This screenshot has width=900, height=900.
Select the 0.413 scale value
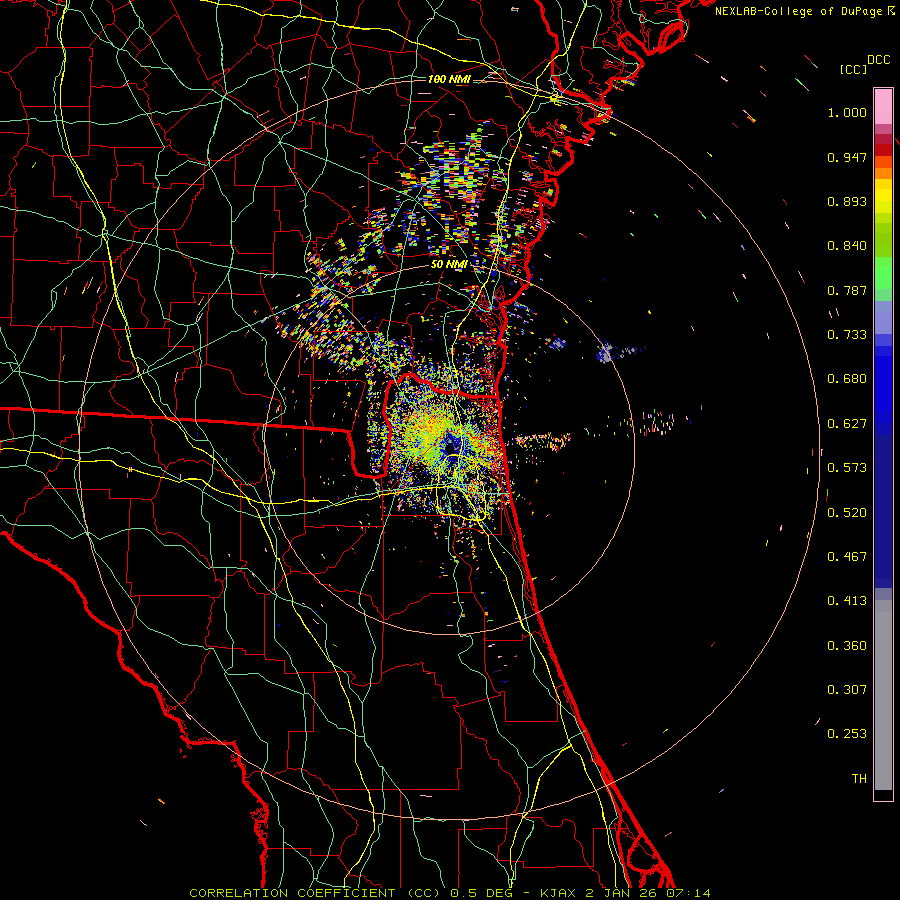[847, 601]
